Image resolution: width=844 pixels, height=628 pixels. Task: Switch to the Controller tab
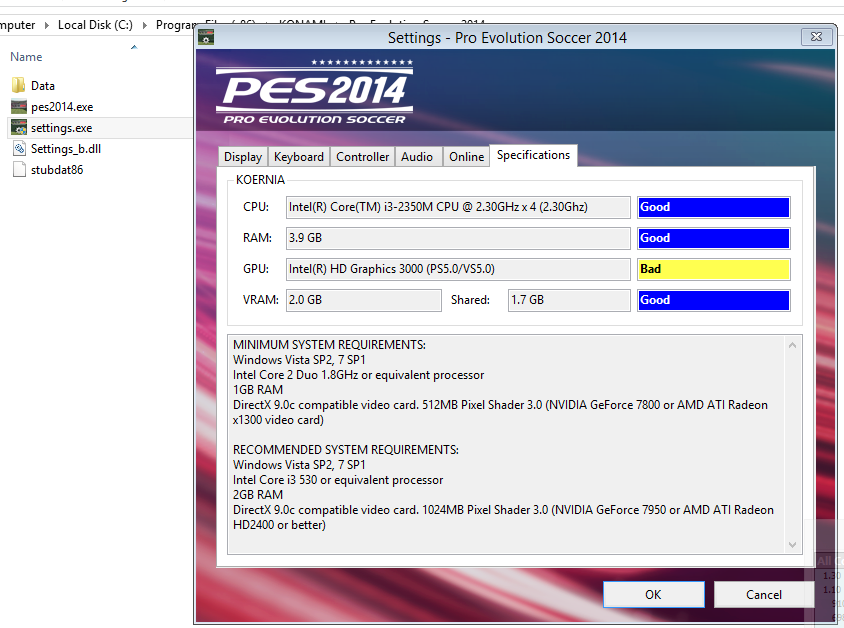coord(362,156)
